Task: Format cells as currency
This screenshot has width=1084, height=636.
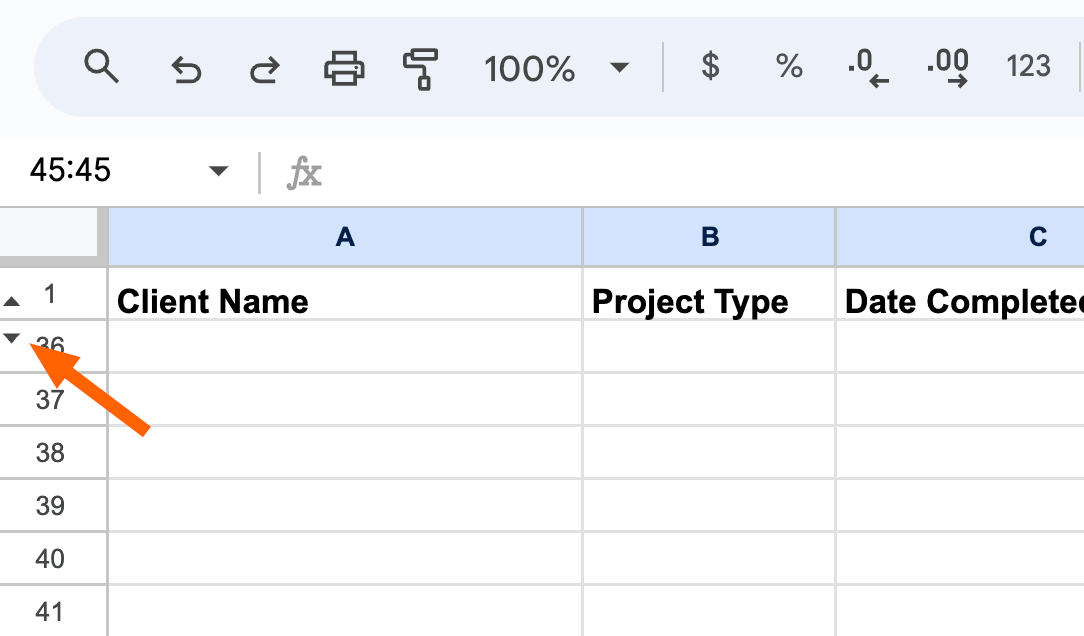Action: 710,66
